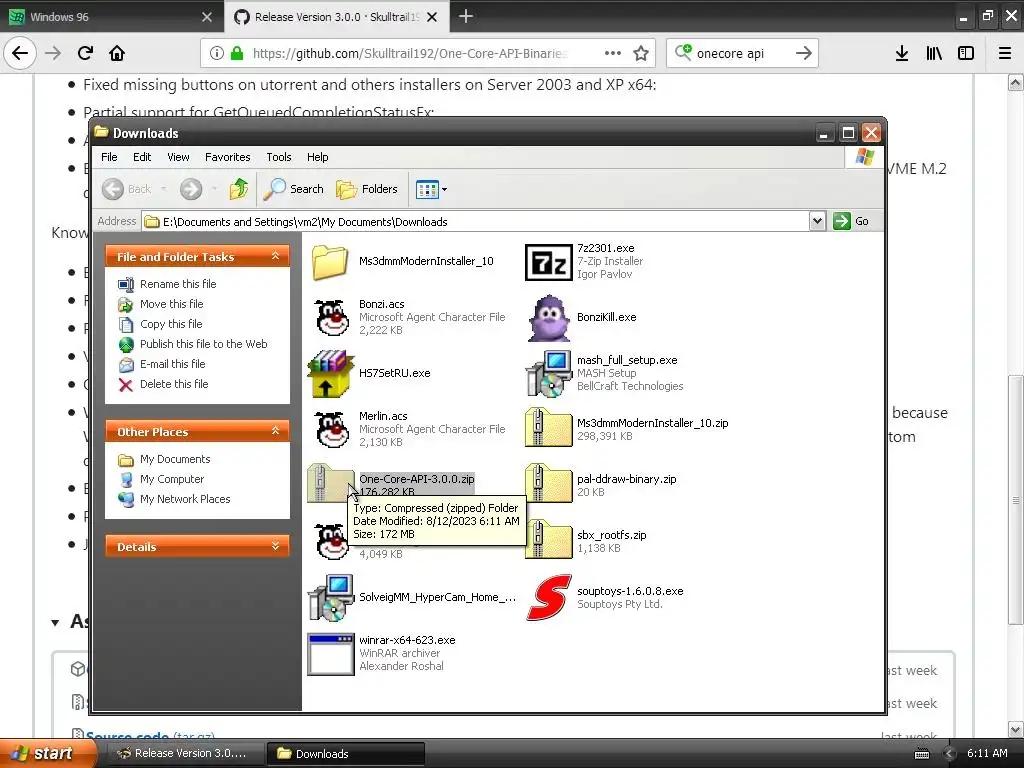Open the browser hamburger menu

tap(1004, 54)
